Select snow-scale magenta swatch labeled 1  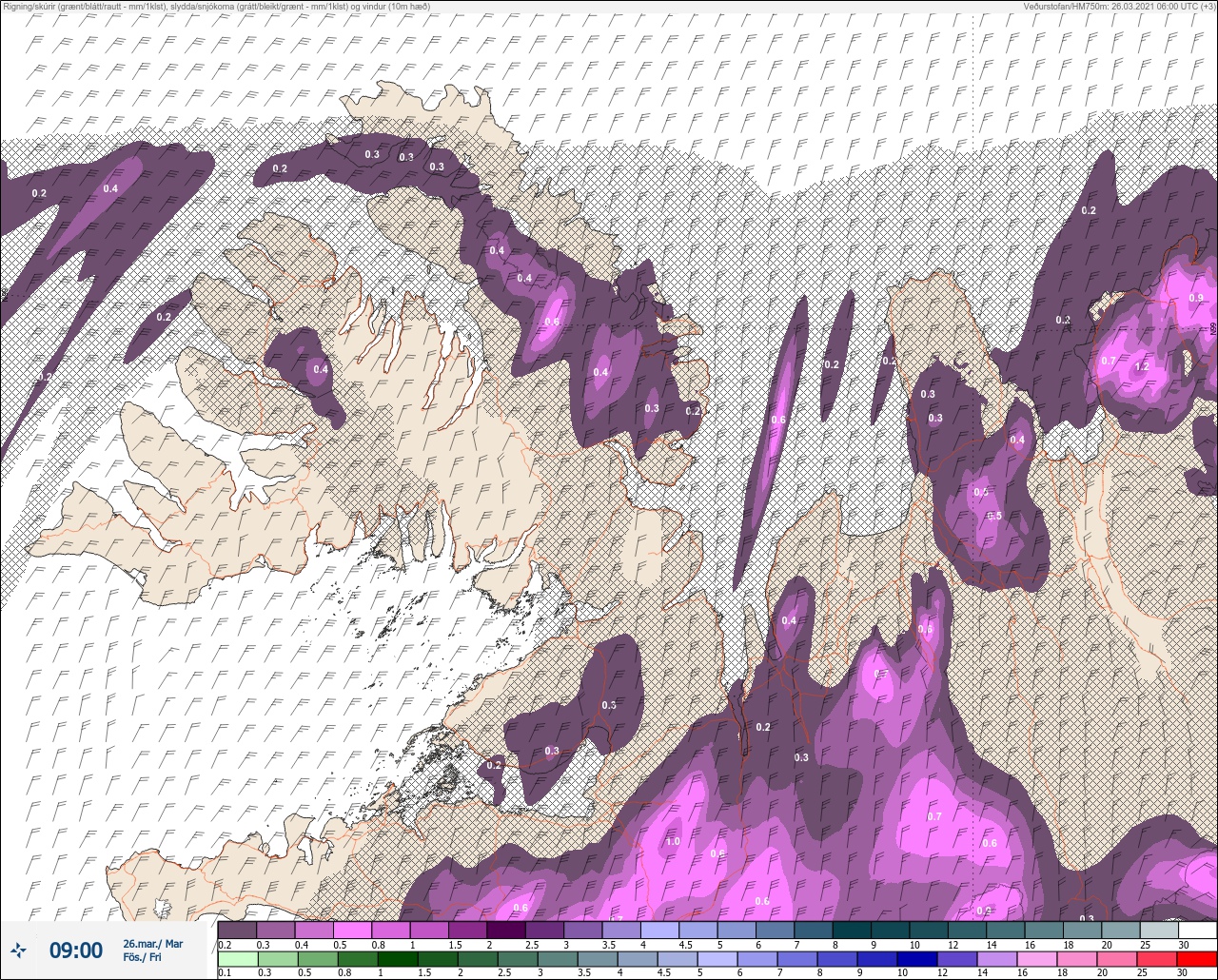[x=429, y=930]
